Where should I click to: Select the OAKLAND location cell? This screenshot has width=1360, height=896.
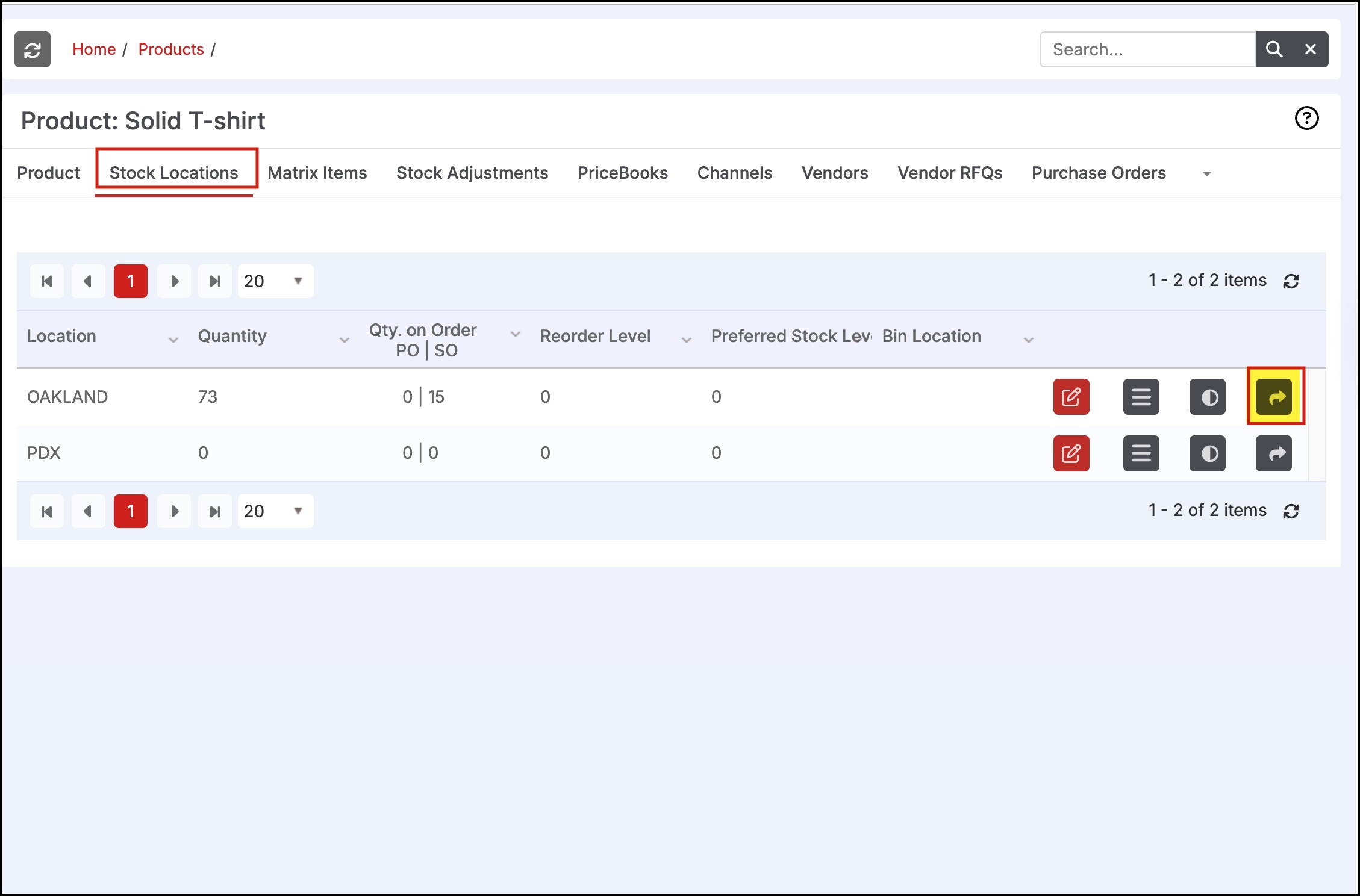(x=67, y=397)
